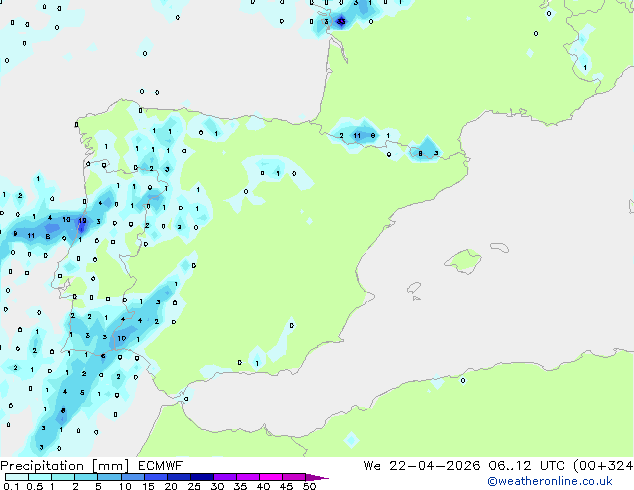Click the date text '22-04-2026'
634x490 pixels.
coord(435,466)
